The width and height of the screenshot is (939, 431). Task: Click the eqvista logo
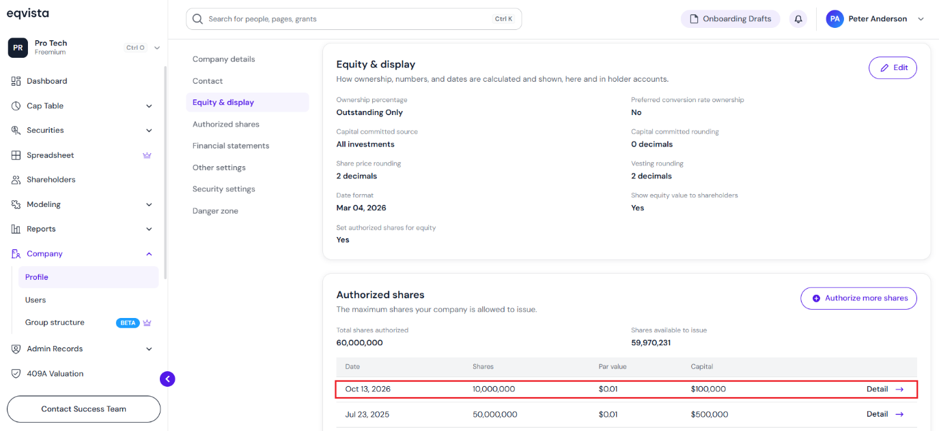pyautogui.click(x=28, y=14)
